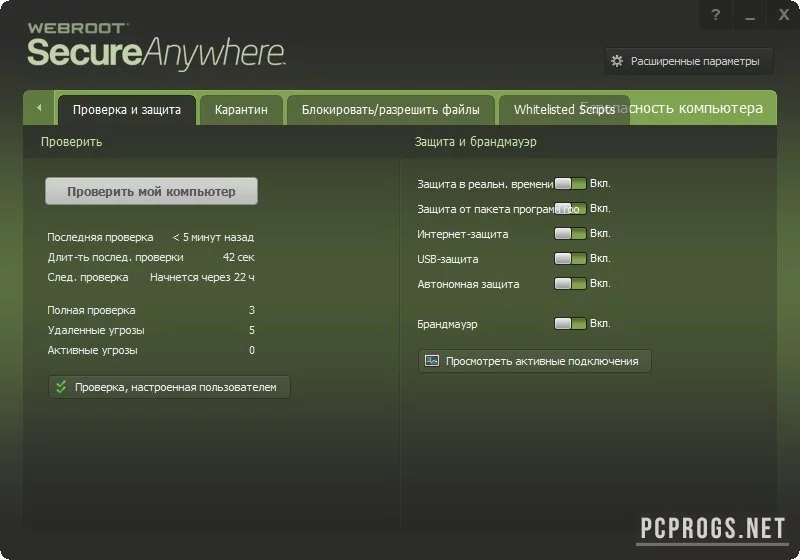Click Просмотреть активные подключения button
The height and width of the screenshot is (560, 800).
pos(534,361)
